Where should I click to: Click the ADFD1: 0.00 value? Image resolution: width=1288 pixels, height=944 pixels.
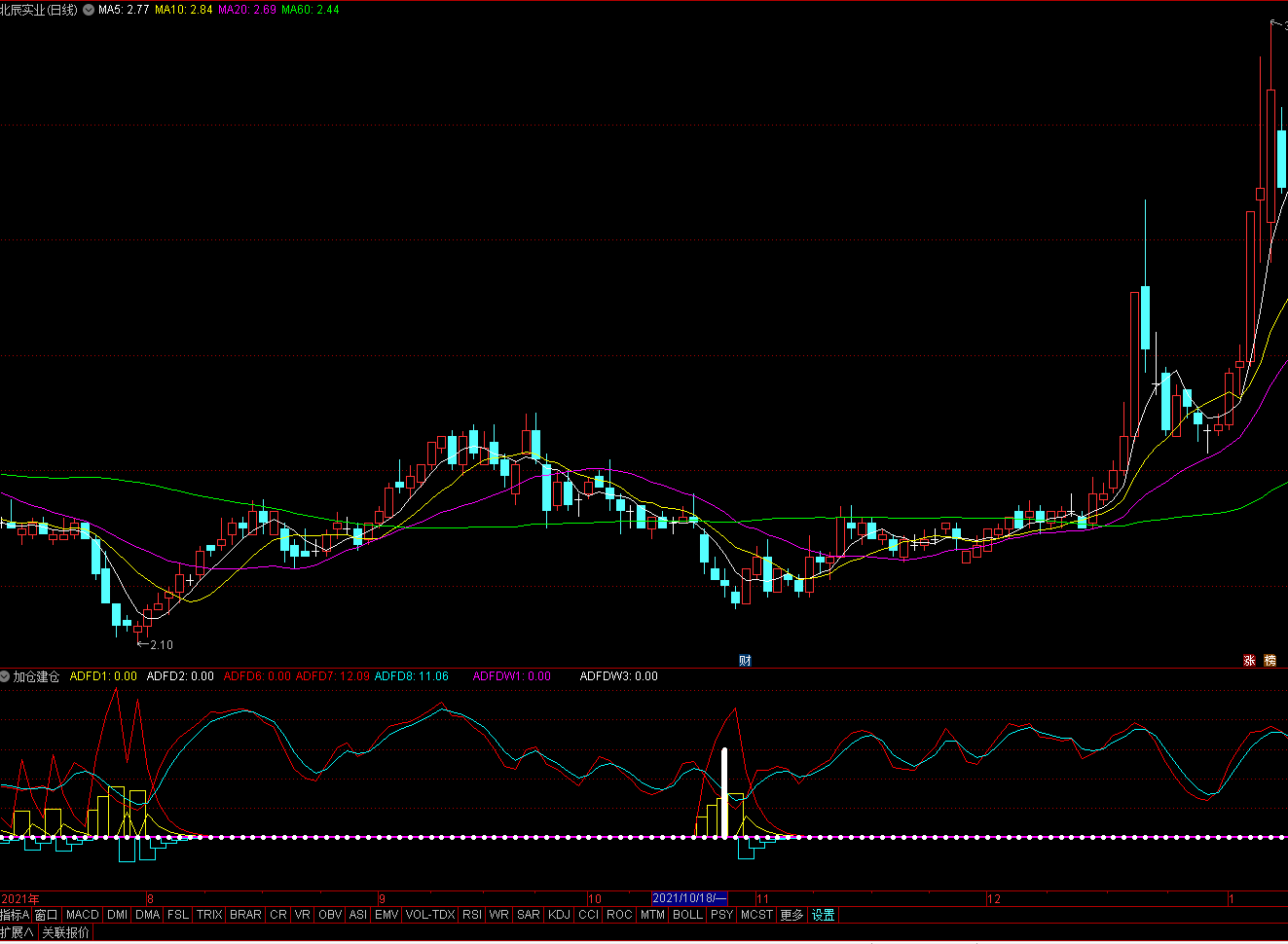(103, 676)
